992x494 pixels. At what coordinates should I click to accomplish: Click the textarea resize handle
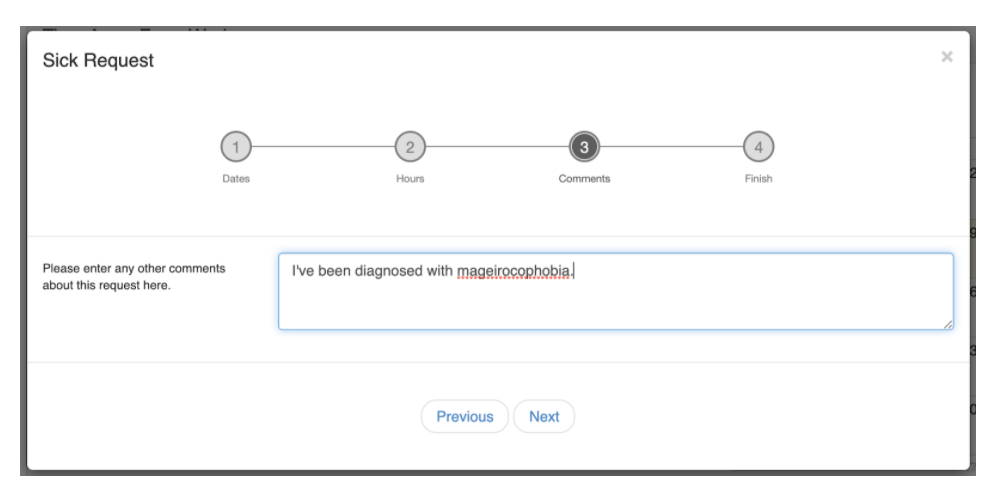coord(948,324)
